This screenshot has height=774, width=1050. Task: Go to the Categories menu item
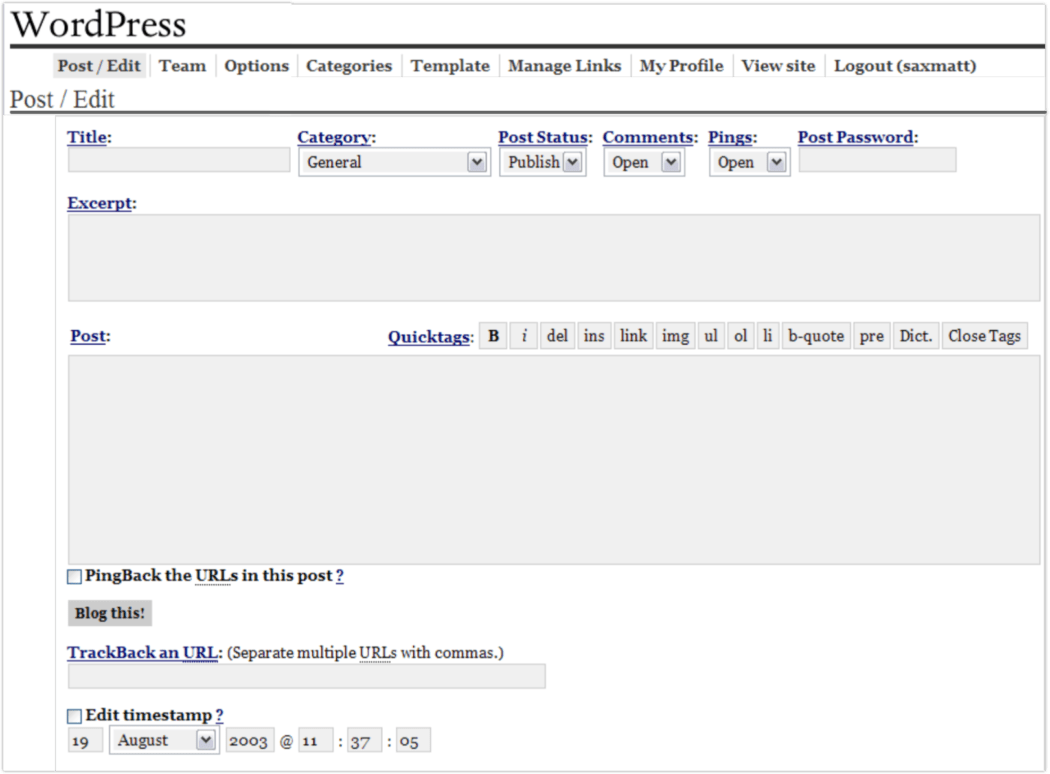pyautogui.click(x=349, y=66)
